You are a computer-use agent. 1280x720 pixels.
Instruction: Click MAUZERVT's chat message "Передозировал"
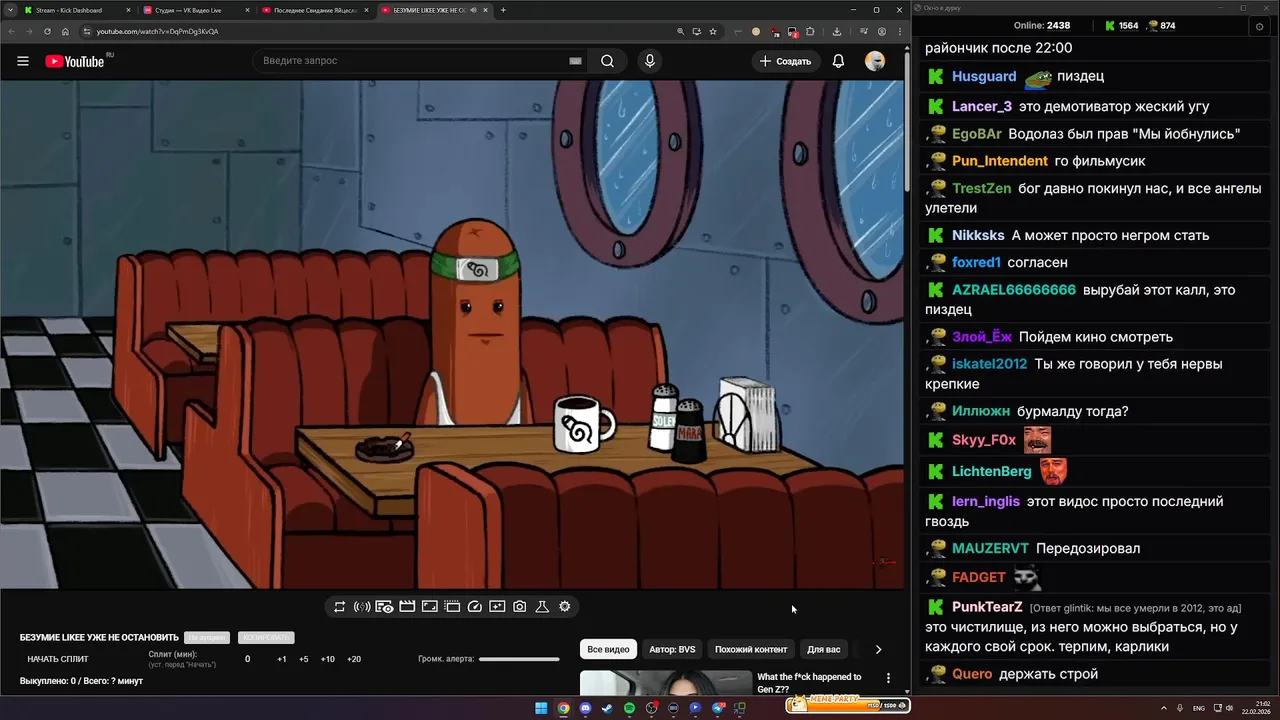[1088, 548]
